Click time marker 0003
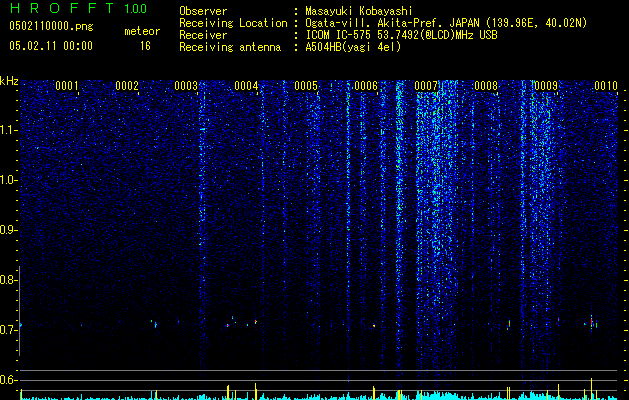The image size is (629, 400). [186, 86]
